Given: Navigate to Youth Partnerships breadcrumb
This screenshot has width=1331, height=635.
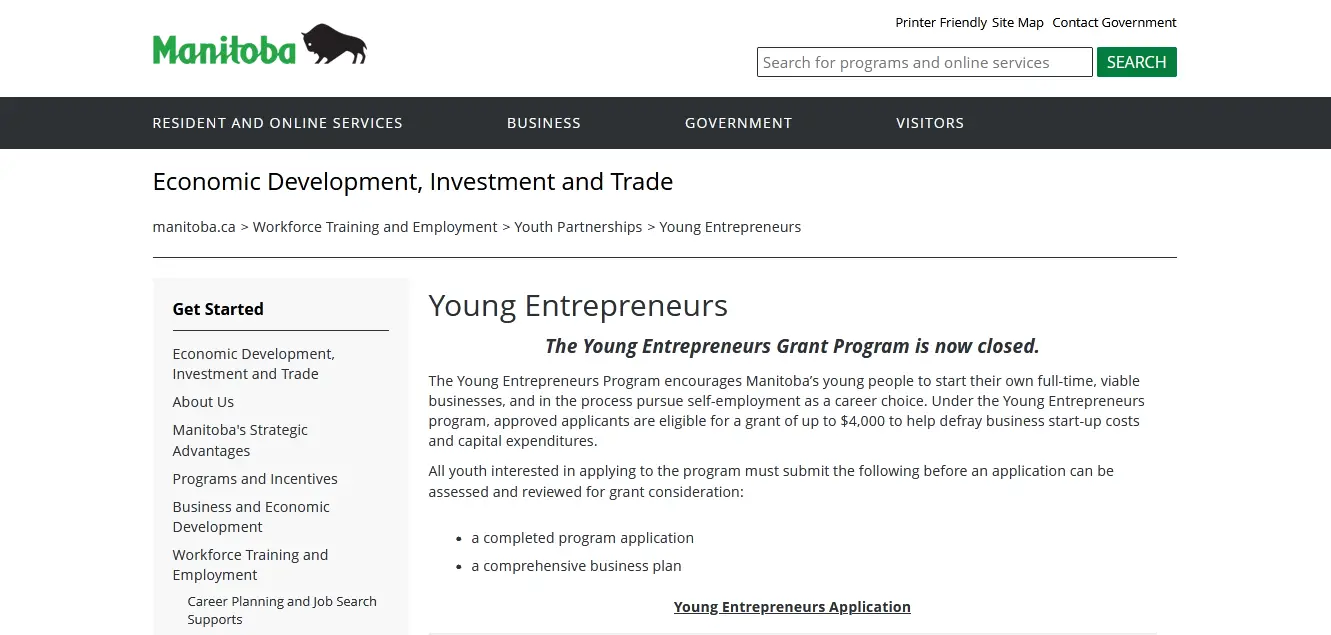Looking at the screenshot, I should (578, 227).
